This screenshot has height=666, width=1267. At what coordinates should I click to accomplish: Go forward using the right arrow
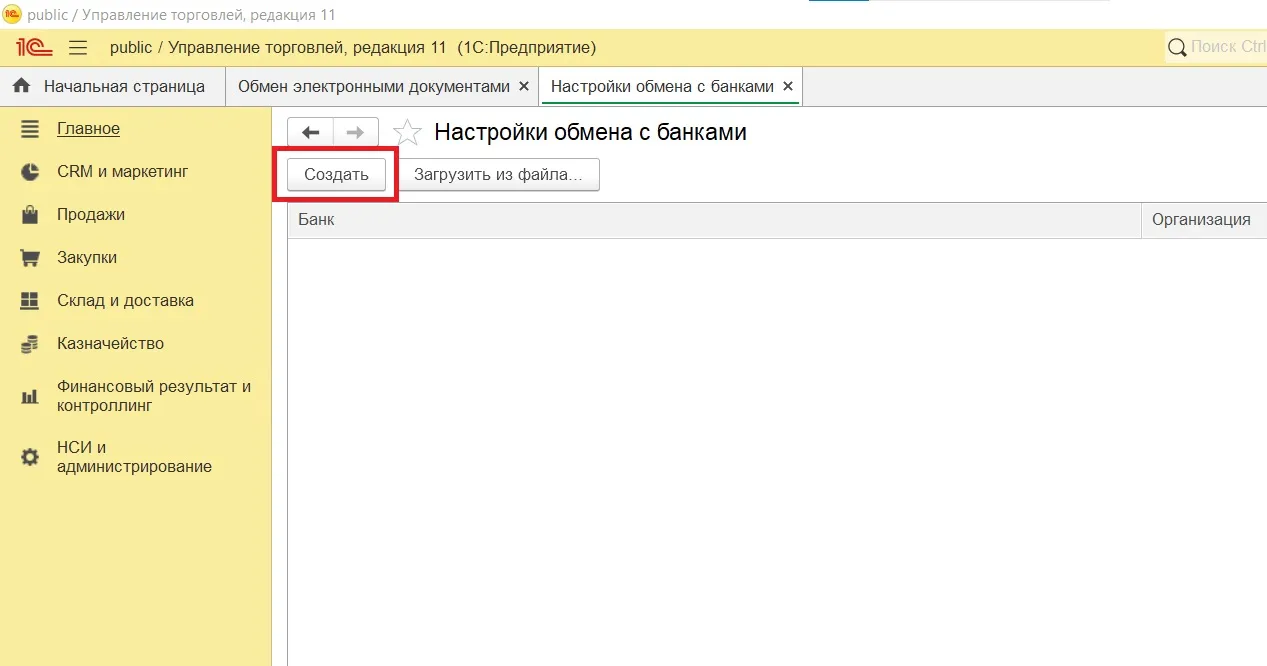(355, 132)
